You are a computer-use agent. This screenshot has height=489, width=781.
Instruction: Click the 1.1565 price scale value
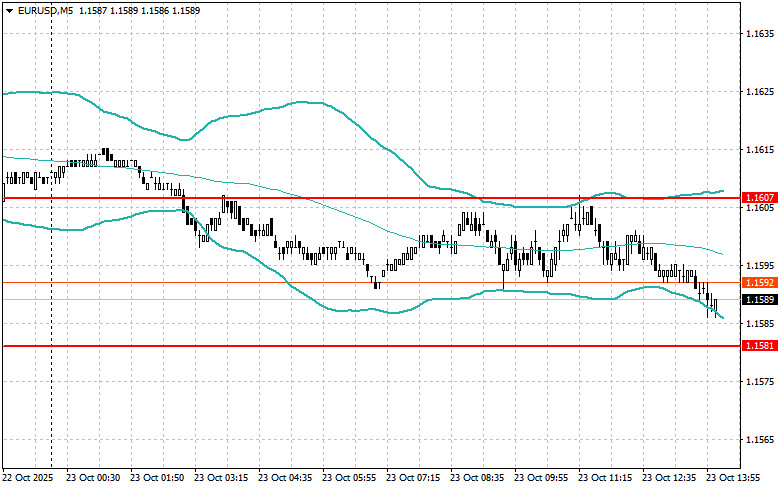point(760,440)
